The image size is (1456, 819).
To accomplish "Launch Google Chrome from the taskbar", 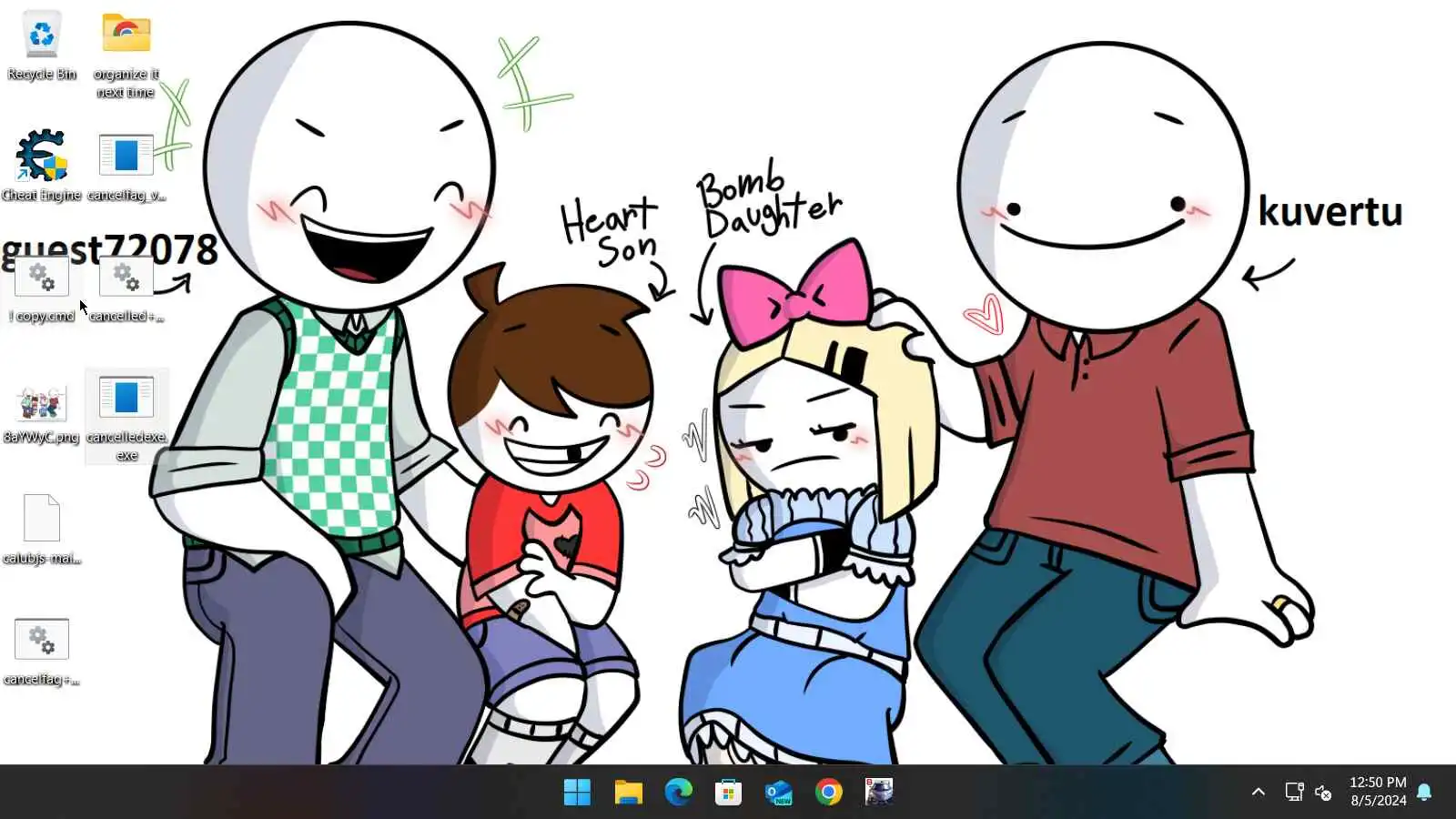I will coord(828,792).
